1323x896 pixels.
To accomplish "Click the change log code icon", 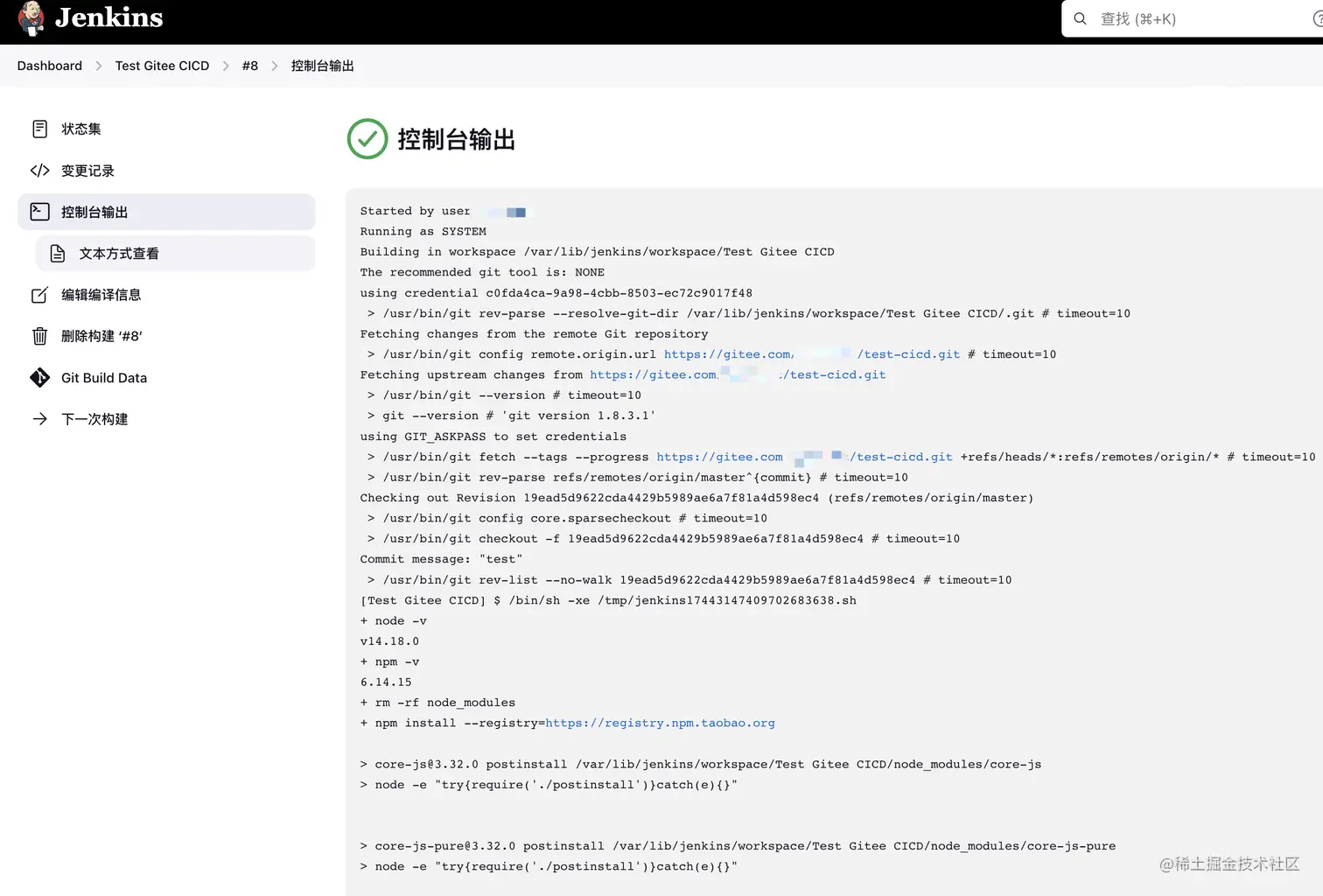I will click(39, 171).
